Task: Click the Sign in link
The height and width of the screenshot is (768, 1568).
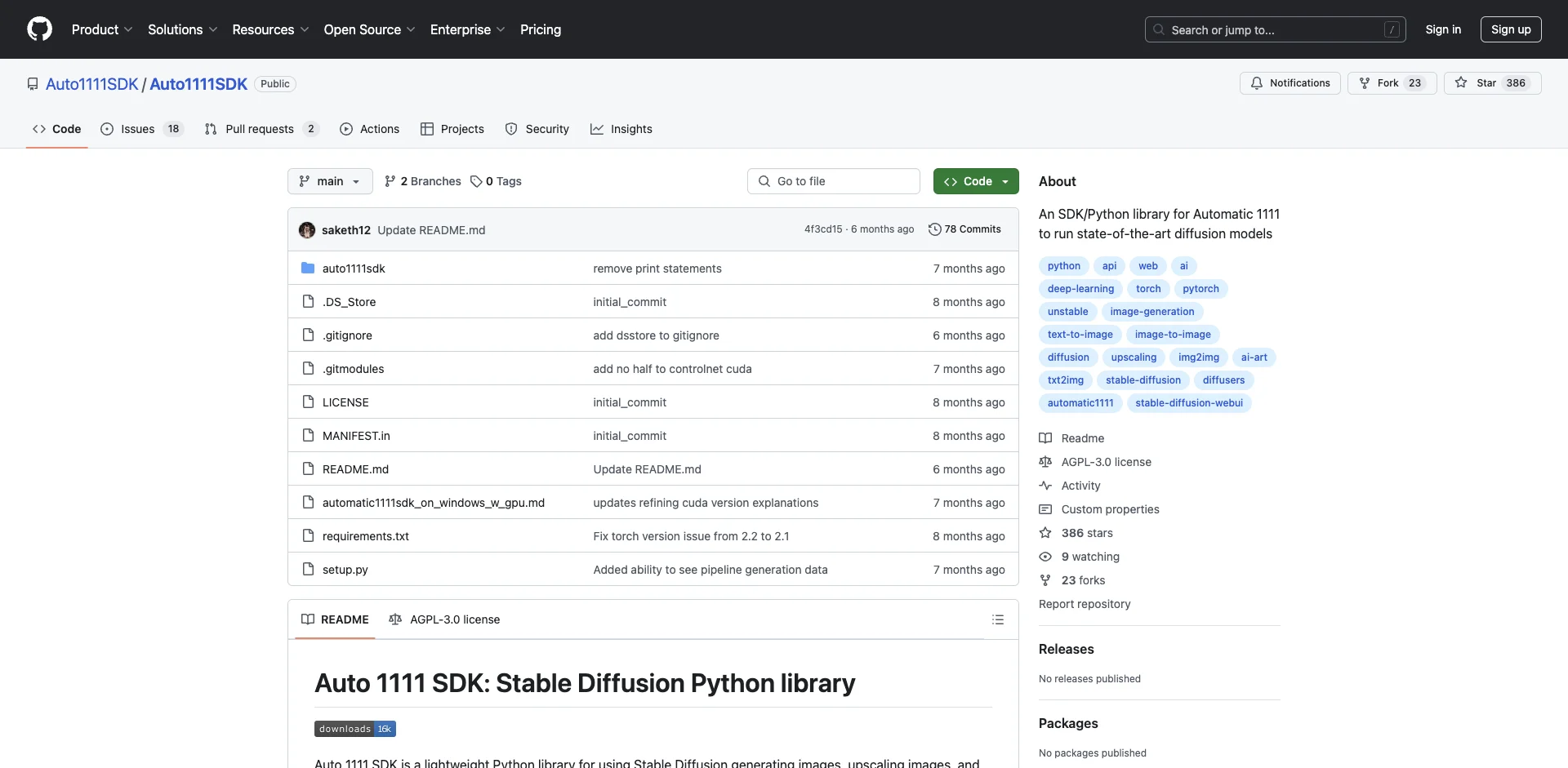Action: pos(1443,29)
